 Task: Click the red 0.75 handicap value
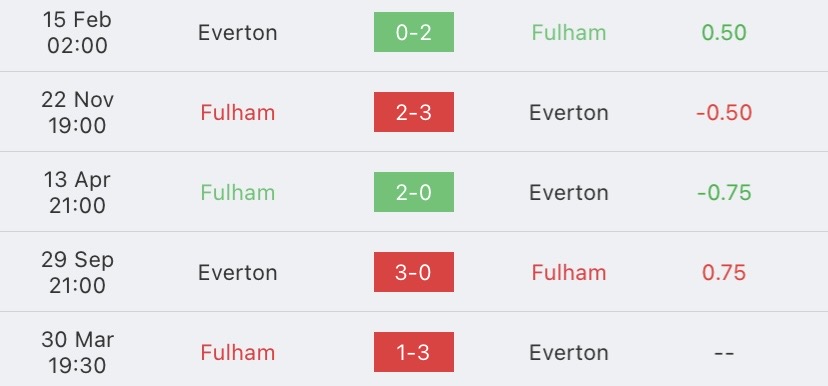(x=724, y=273)
